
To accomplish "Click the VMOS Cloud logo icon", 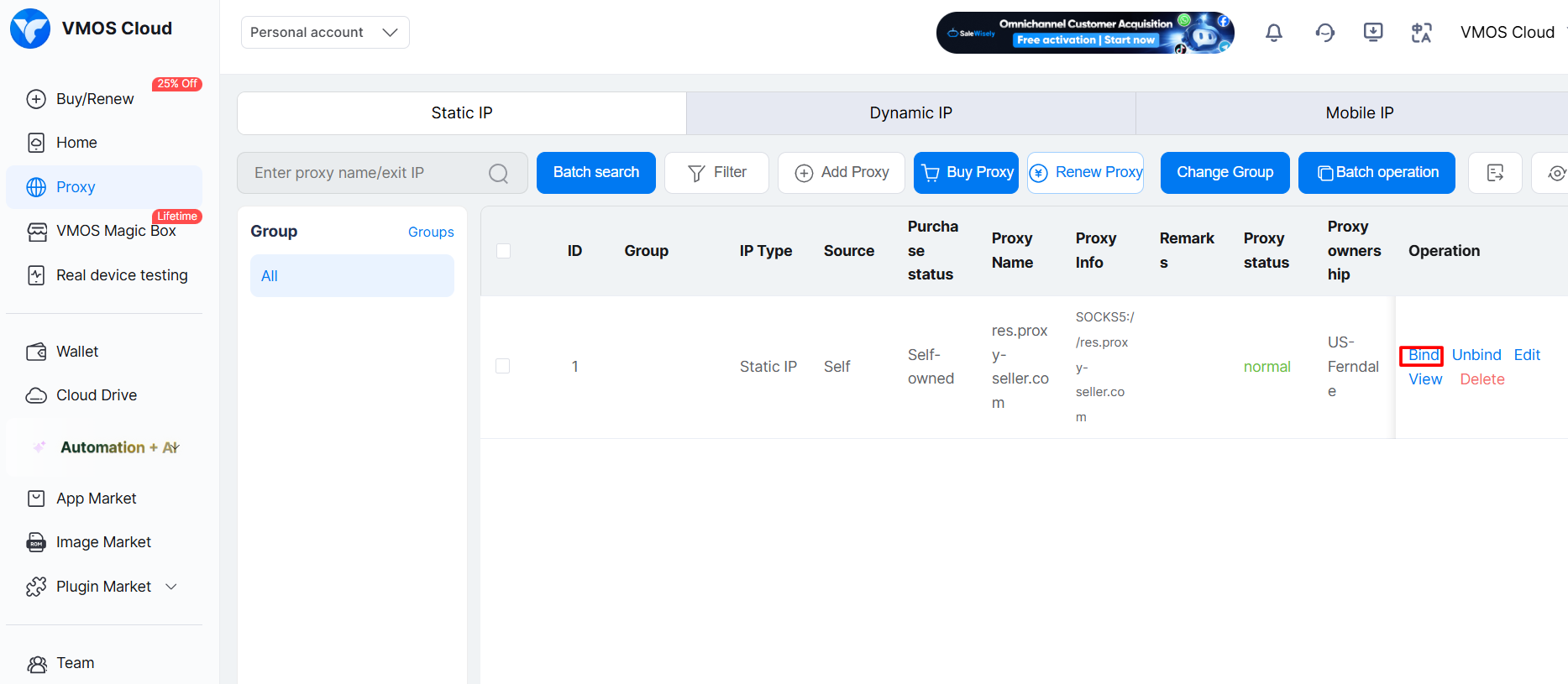I will click(x=30, y=29).
